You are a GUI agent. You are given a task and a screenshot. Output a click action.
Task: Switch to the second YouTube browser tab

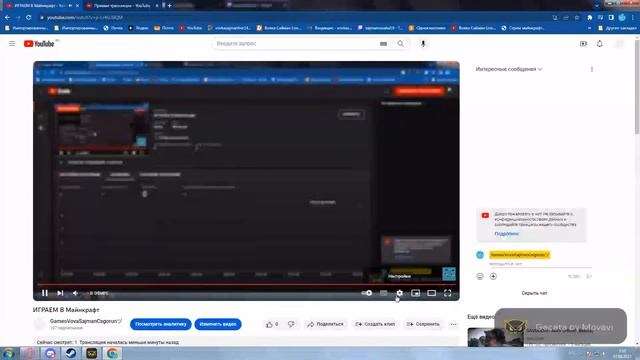122,6
